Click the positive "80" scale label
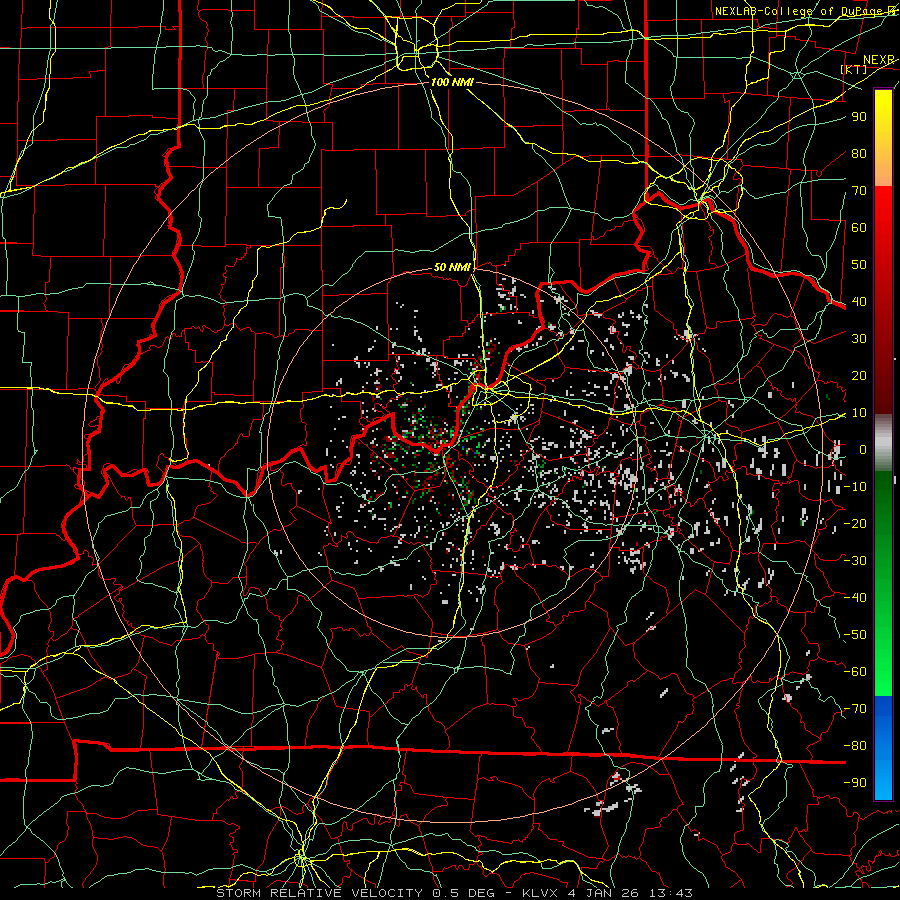The height and width of the screenshot is (900, 900). 859,153
